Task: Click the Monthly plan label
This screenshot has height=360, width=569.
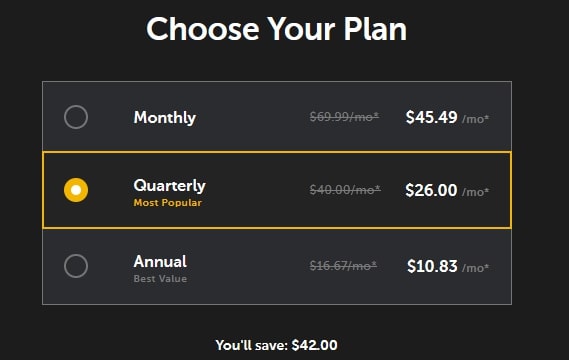Action: click(x=165, y=118)
